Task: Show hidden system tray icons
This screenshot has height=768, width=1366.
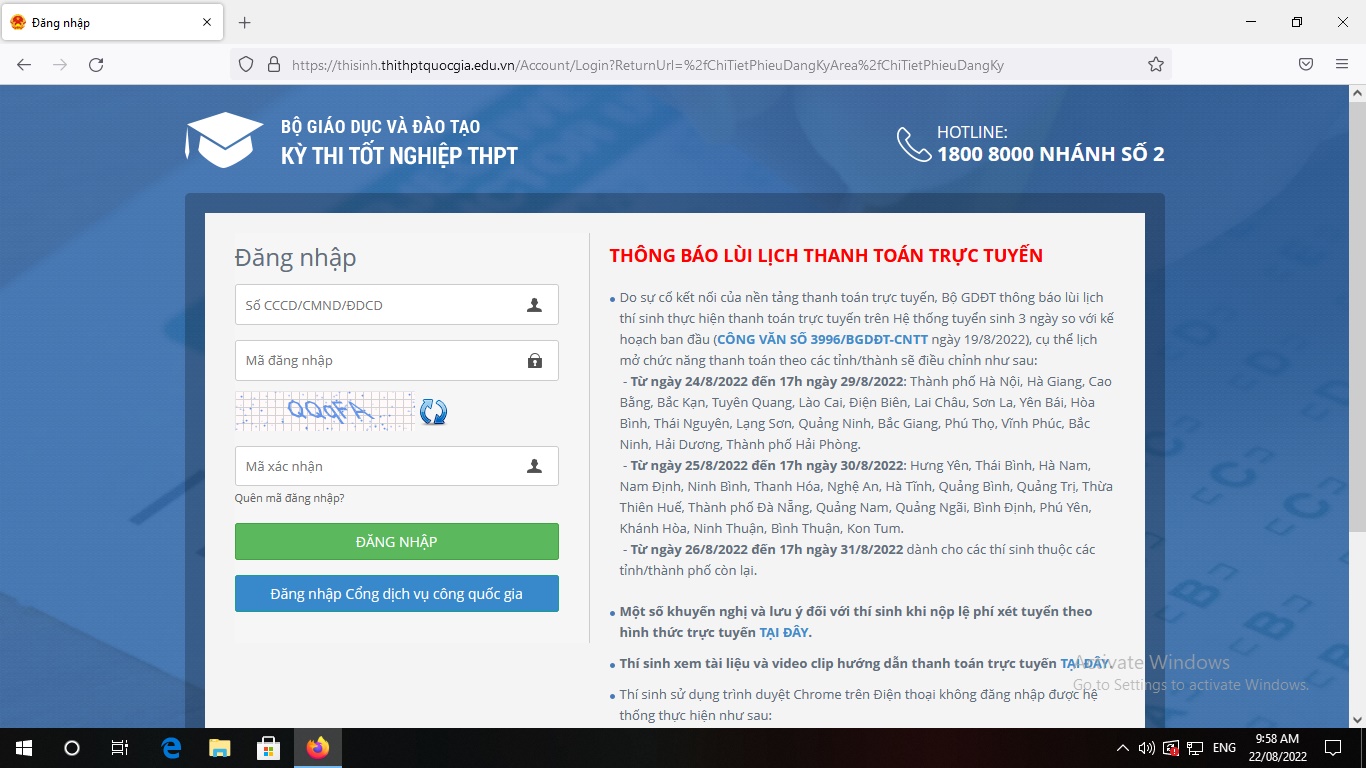Action: 1122,748
